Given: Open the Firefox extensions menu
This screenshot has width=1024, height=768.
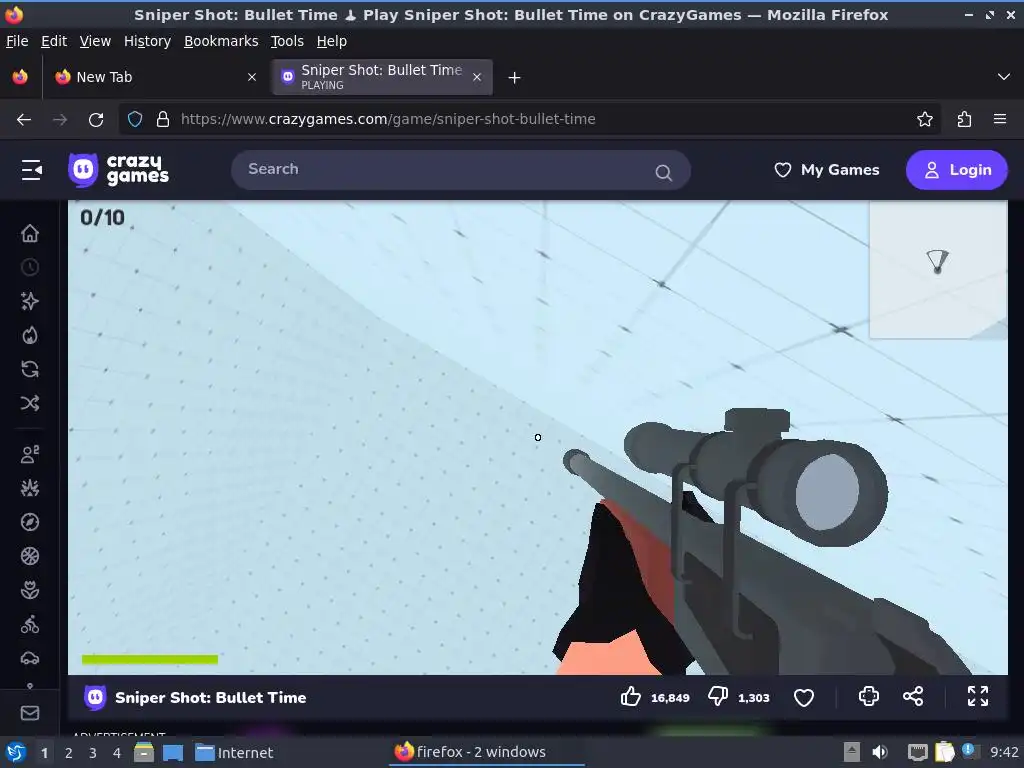Looking at the screenshot, I should [965, 119].
